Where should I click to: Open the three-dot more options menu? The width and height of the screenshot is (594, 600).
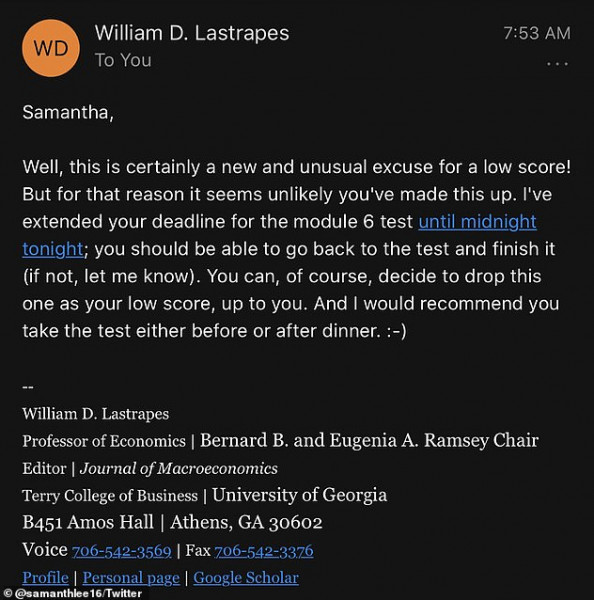[557, 64]
